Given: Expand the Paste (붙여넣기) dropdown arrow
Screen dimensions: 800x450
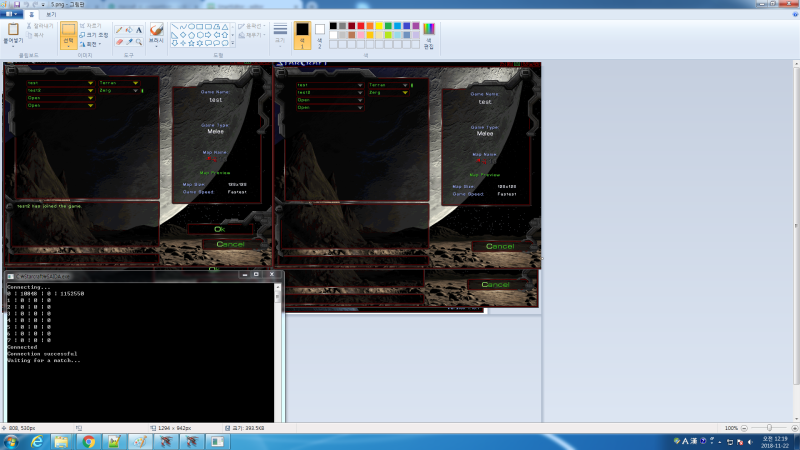Looking at the screenshot, I should [x=13, y=46].
